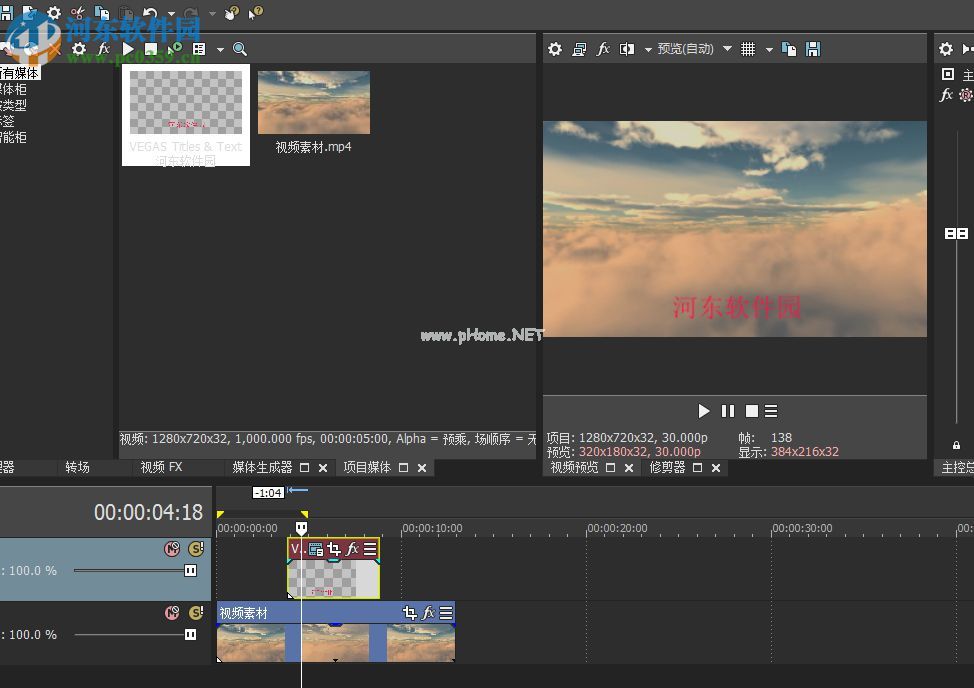Click the Views icon in Project Media
The height and width of the screenshot is (688, 974).
coord(199,48)
